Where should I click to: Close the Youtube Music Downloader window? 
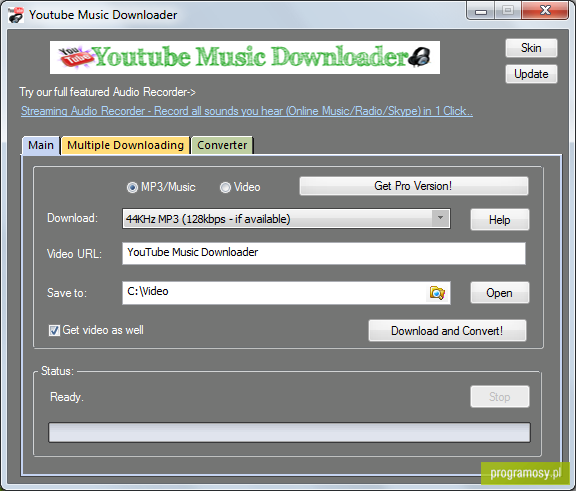[x=545, y=10]
